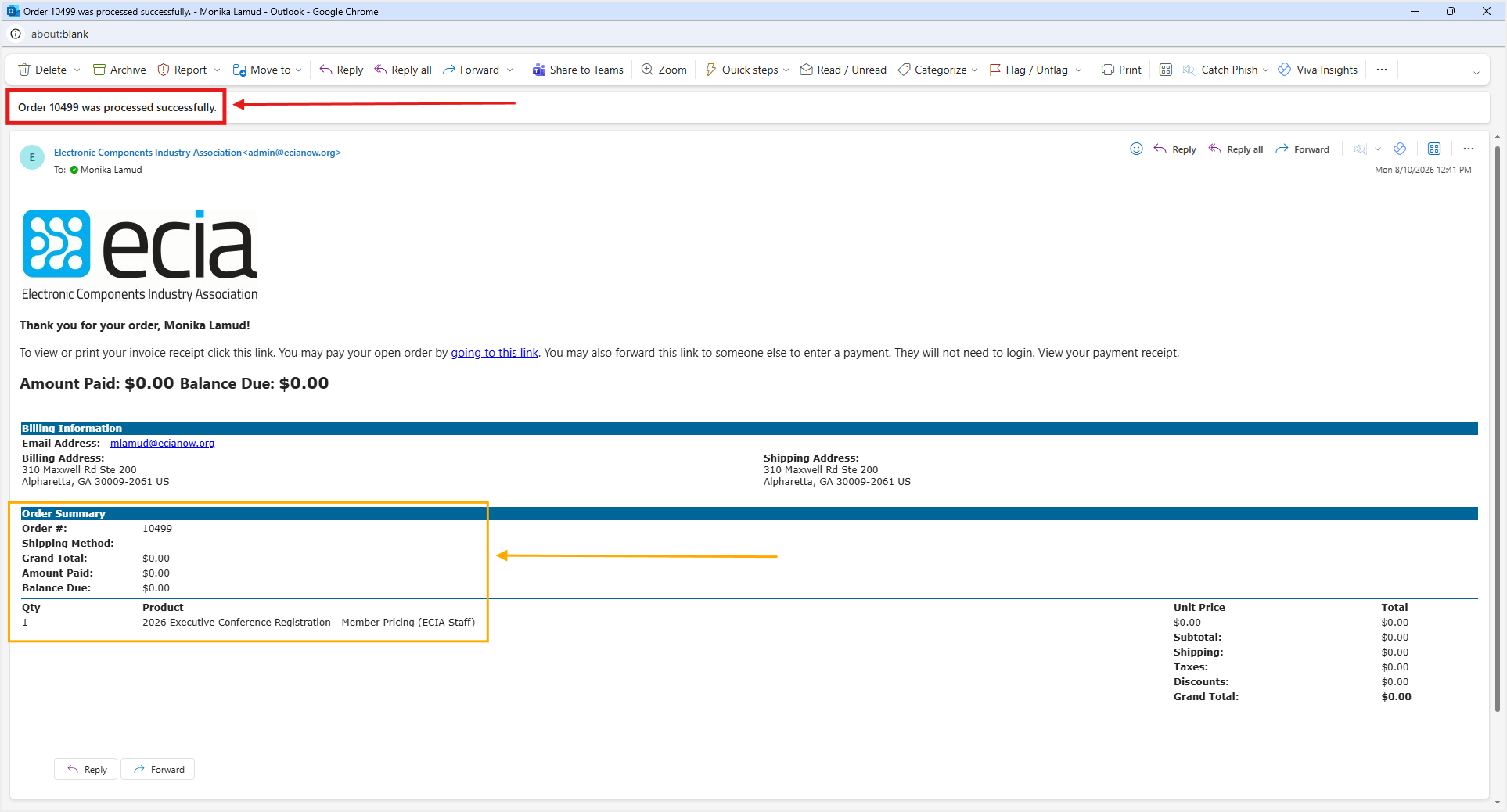Click Forward in the message header
The height and width of the screenshot is (812, 1507).
[x=1303, y=149]
